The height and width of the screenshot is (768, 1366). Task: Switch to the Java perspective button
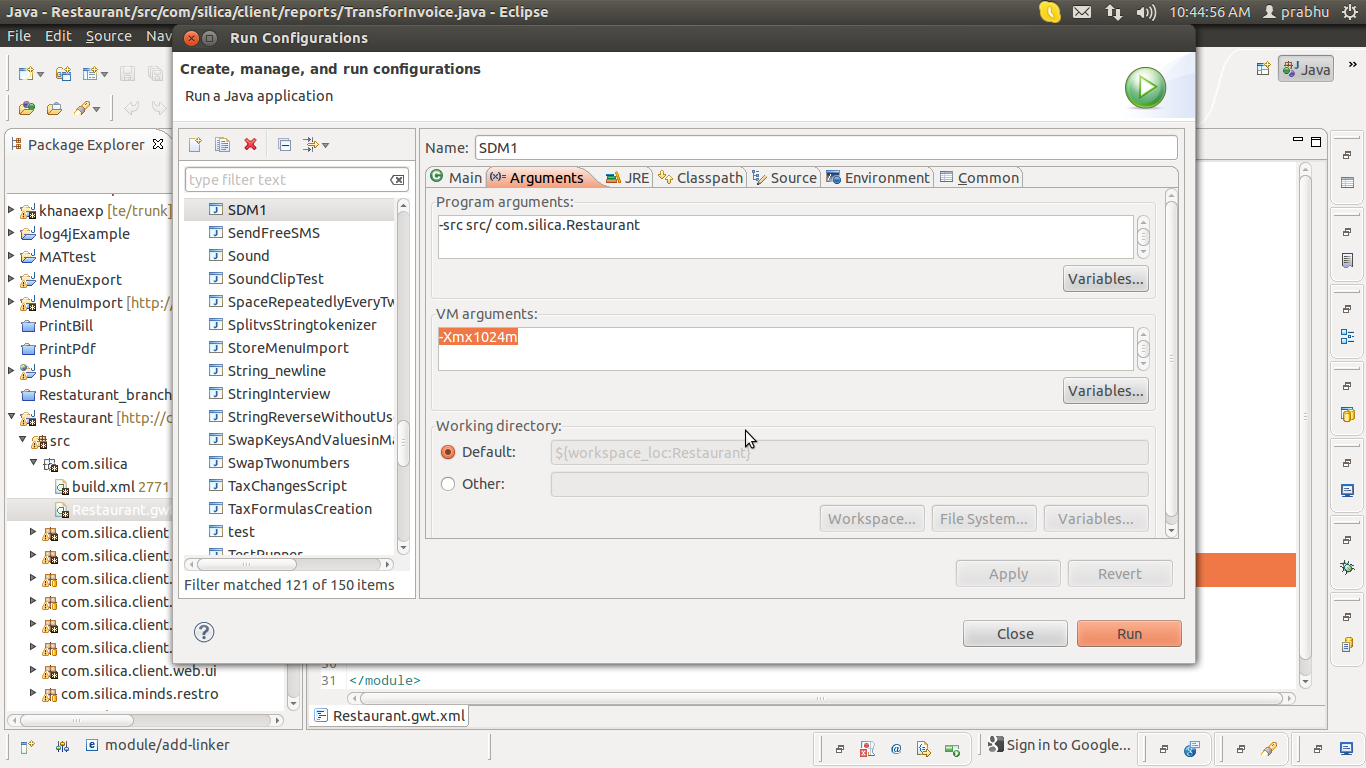(1306, 69)
